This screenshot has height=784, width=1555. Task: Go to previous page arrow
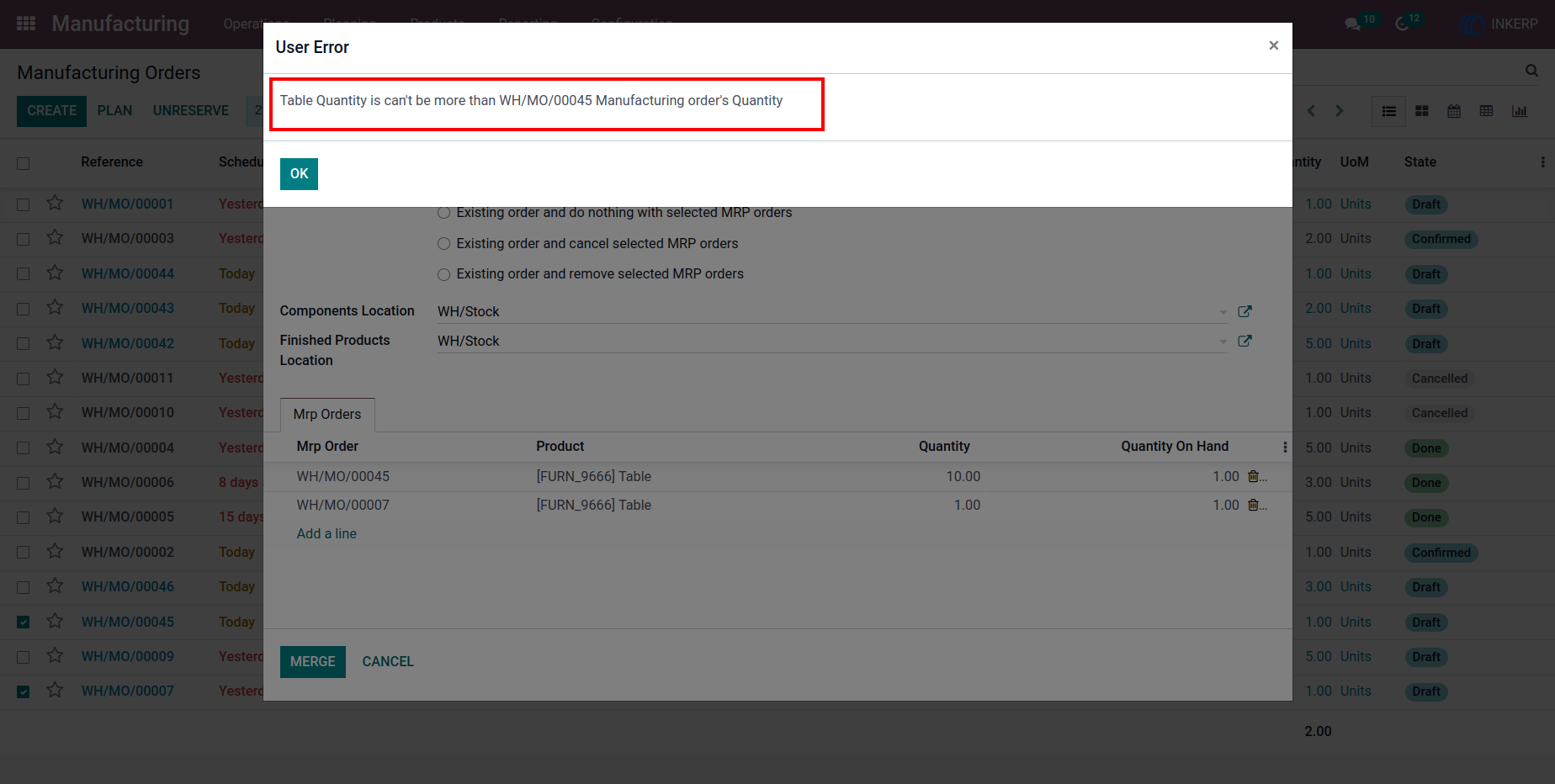(1311, 111)
